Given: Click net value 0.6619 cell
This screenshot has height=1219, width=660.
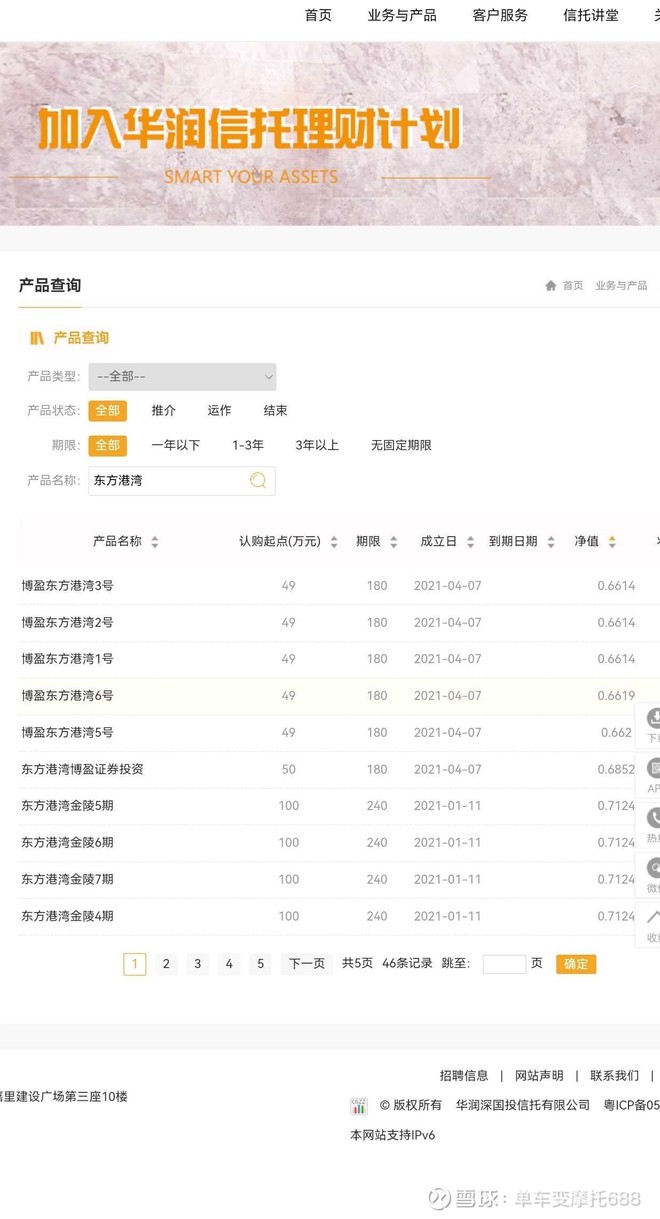Looking at the screenshot, I should point(616,696).
